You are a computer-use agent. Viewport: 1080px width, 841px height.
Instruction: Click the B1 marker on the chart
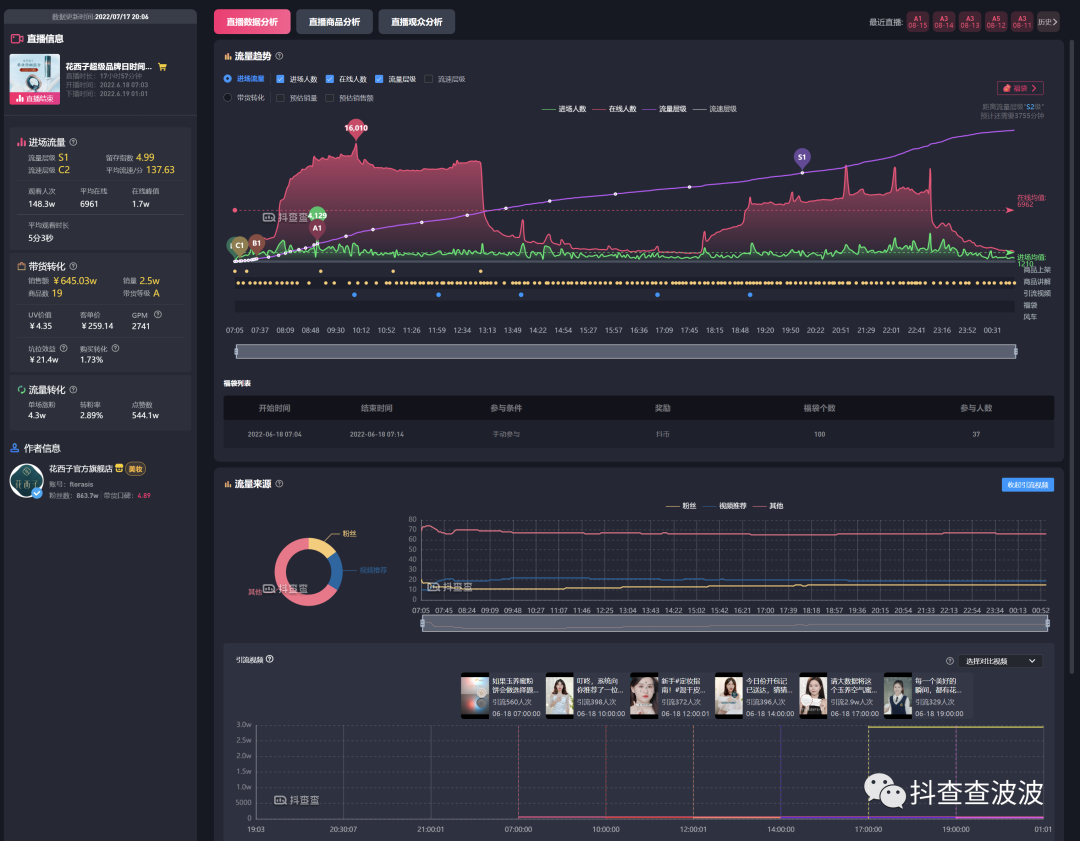[x=256, y=244]
